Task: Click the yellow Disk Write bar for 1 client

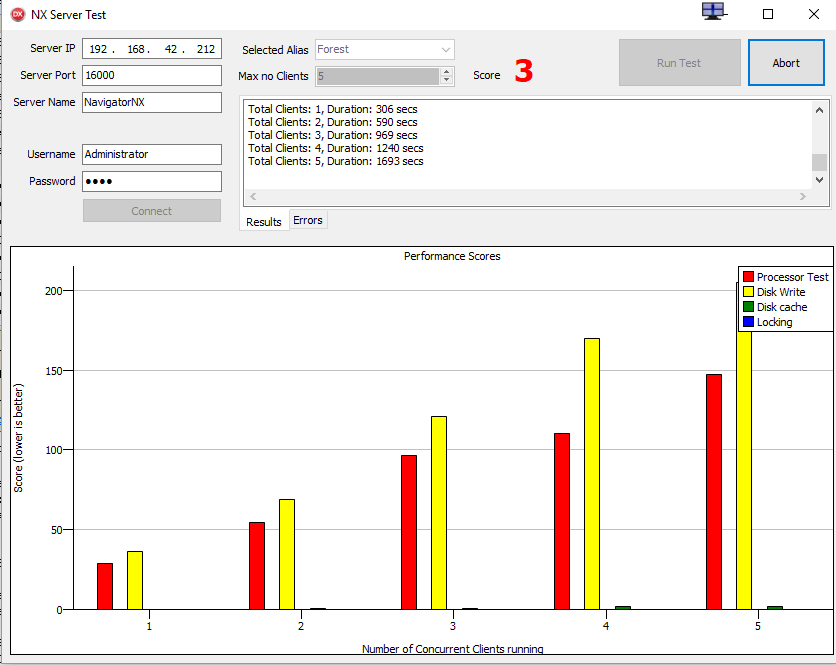Action: click(135, 580)
